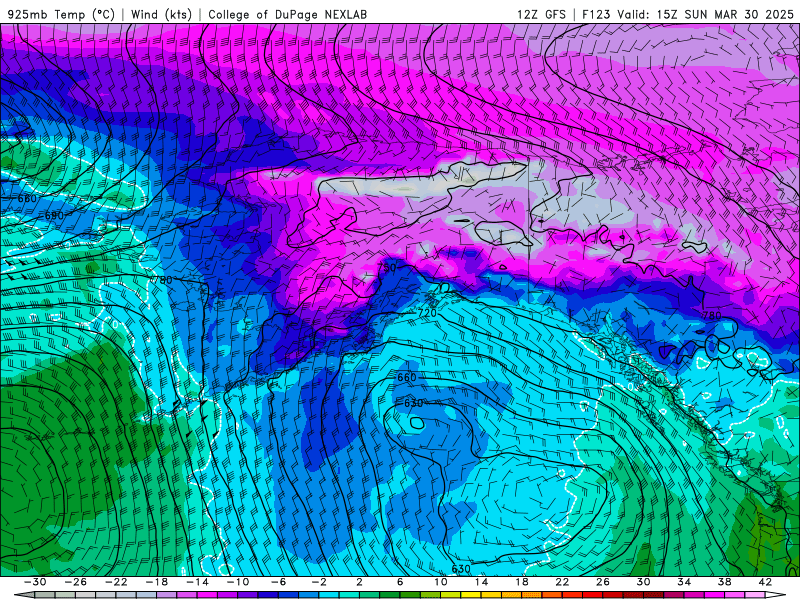The height and width of the screenshot is (600, 800).
Task: Click the '925mb Temp (°C)' title text
Action: [x=61, y=14]
